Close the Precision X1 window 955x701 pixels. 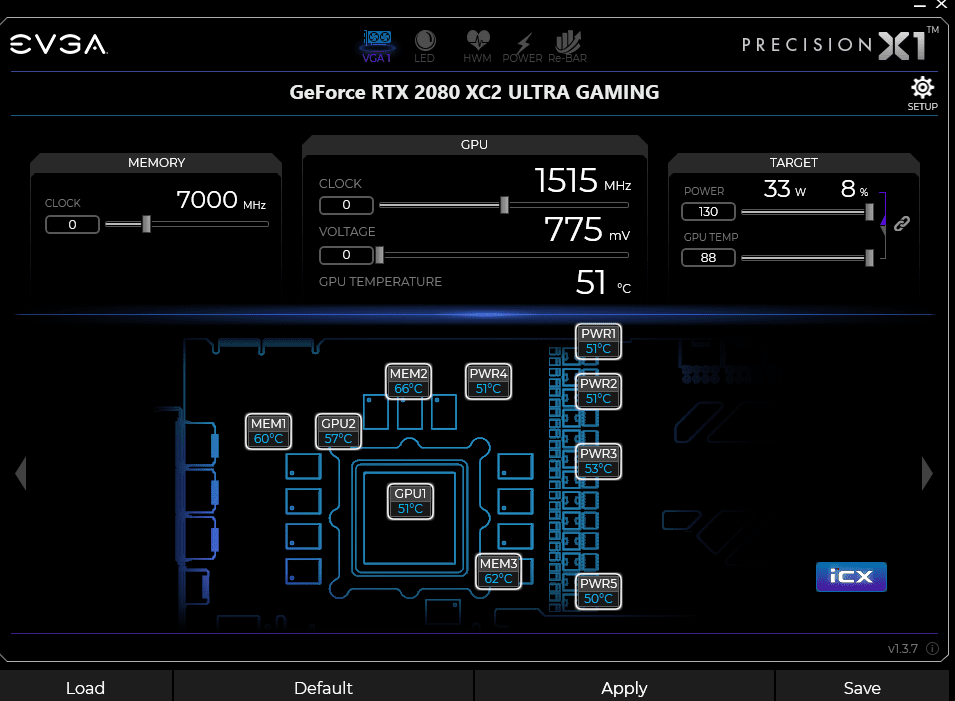click(940, 4)
